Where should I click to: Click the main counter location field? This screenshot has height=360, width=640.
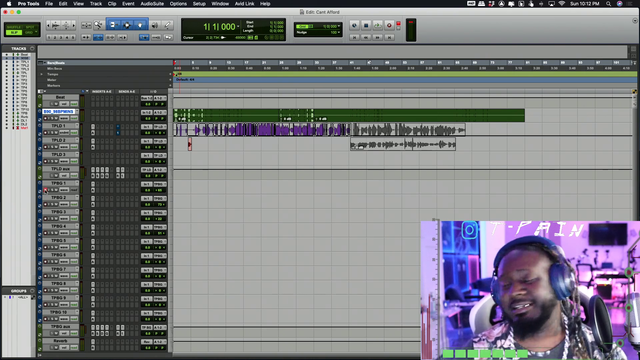point(219,27)
